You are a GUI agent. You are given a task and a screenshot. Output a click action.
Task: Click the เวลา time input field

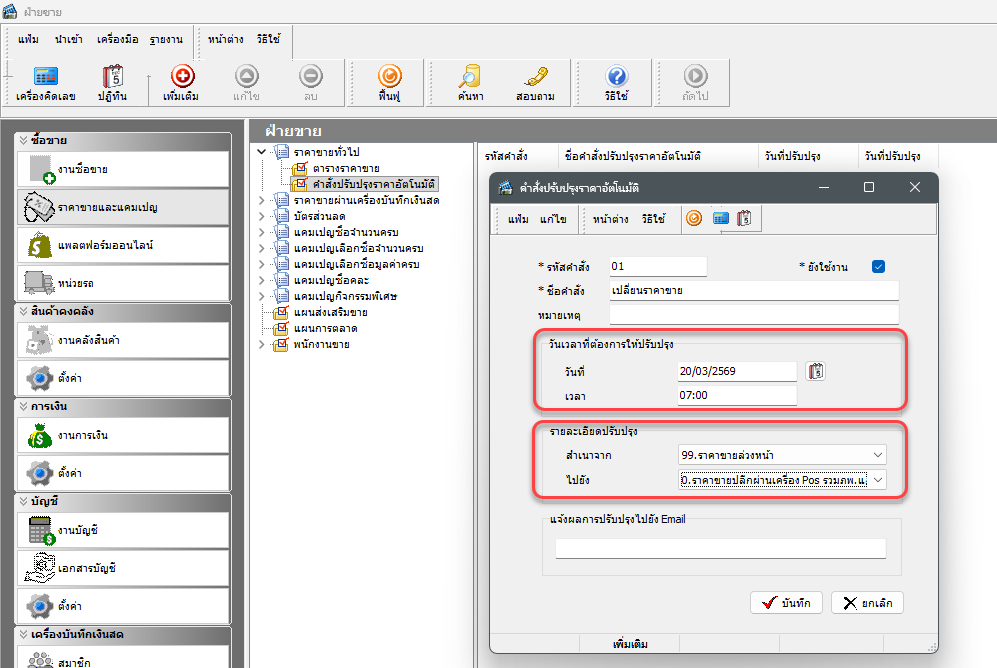(x=736, y=396)
